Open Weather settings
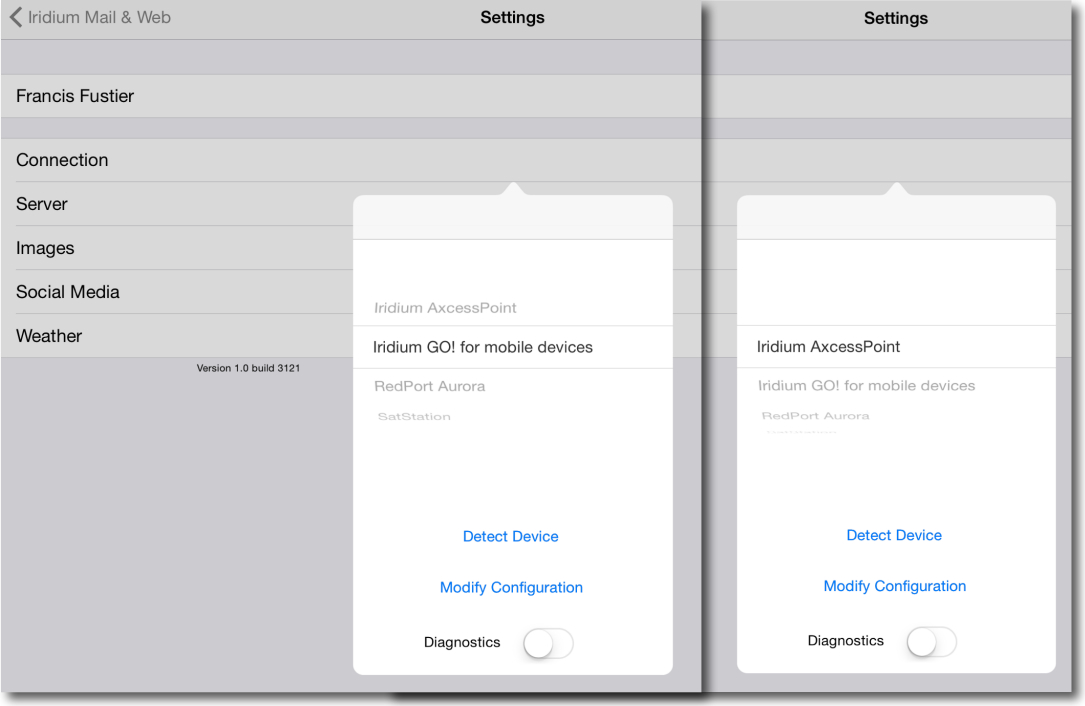This screenshot has height=706, width=1085. (177, 336)
